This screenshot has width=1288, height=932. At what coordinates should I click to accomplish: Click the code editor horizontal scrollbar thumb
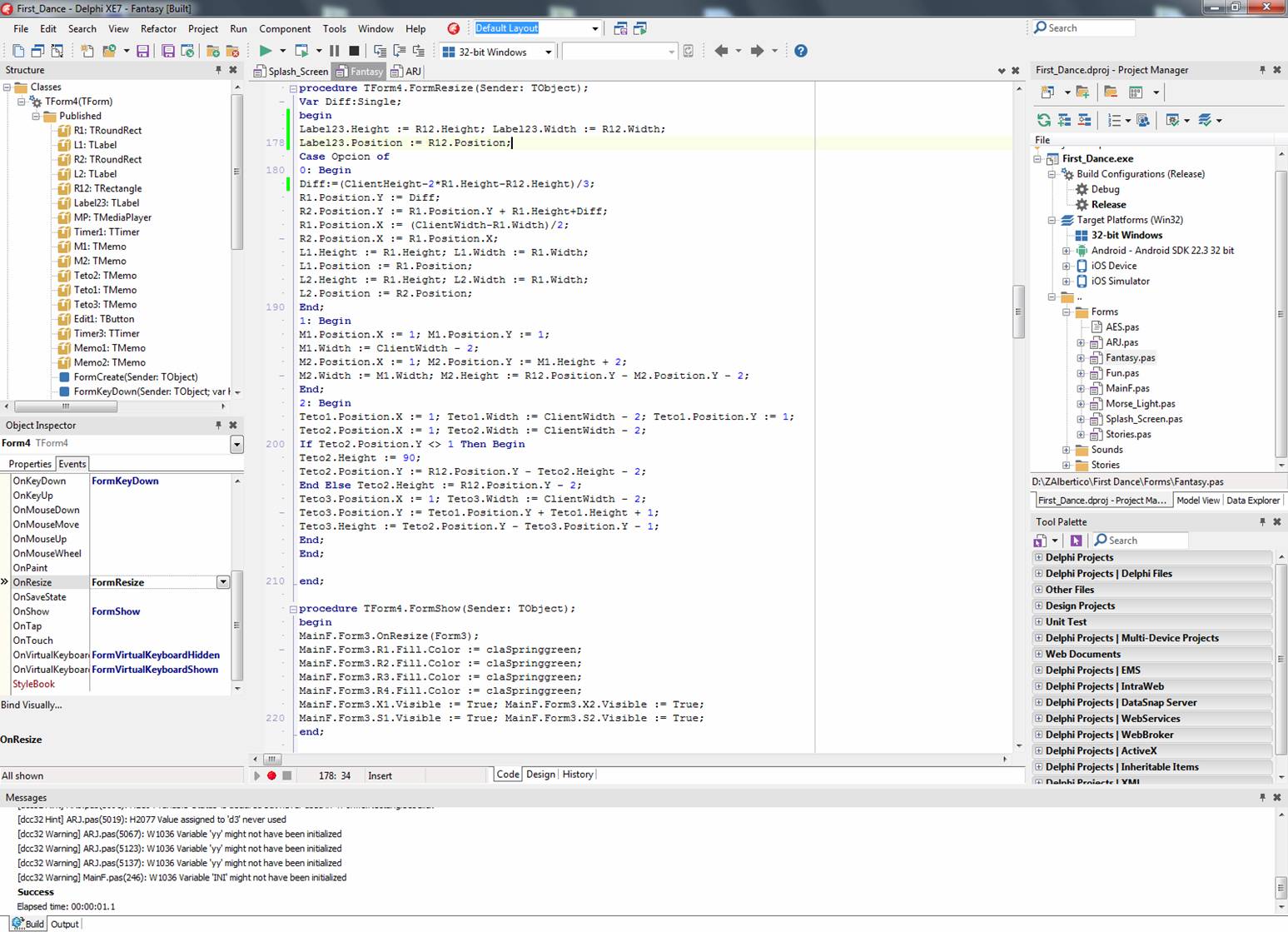[272, 760]
